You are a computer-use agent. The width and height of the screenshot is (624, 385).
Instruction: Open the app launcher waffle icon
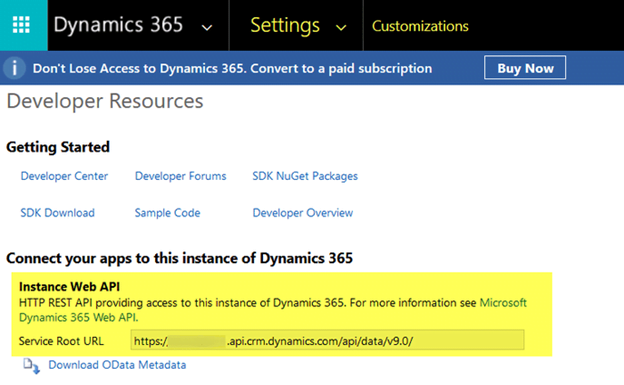(22, 25)
